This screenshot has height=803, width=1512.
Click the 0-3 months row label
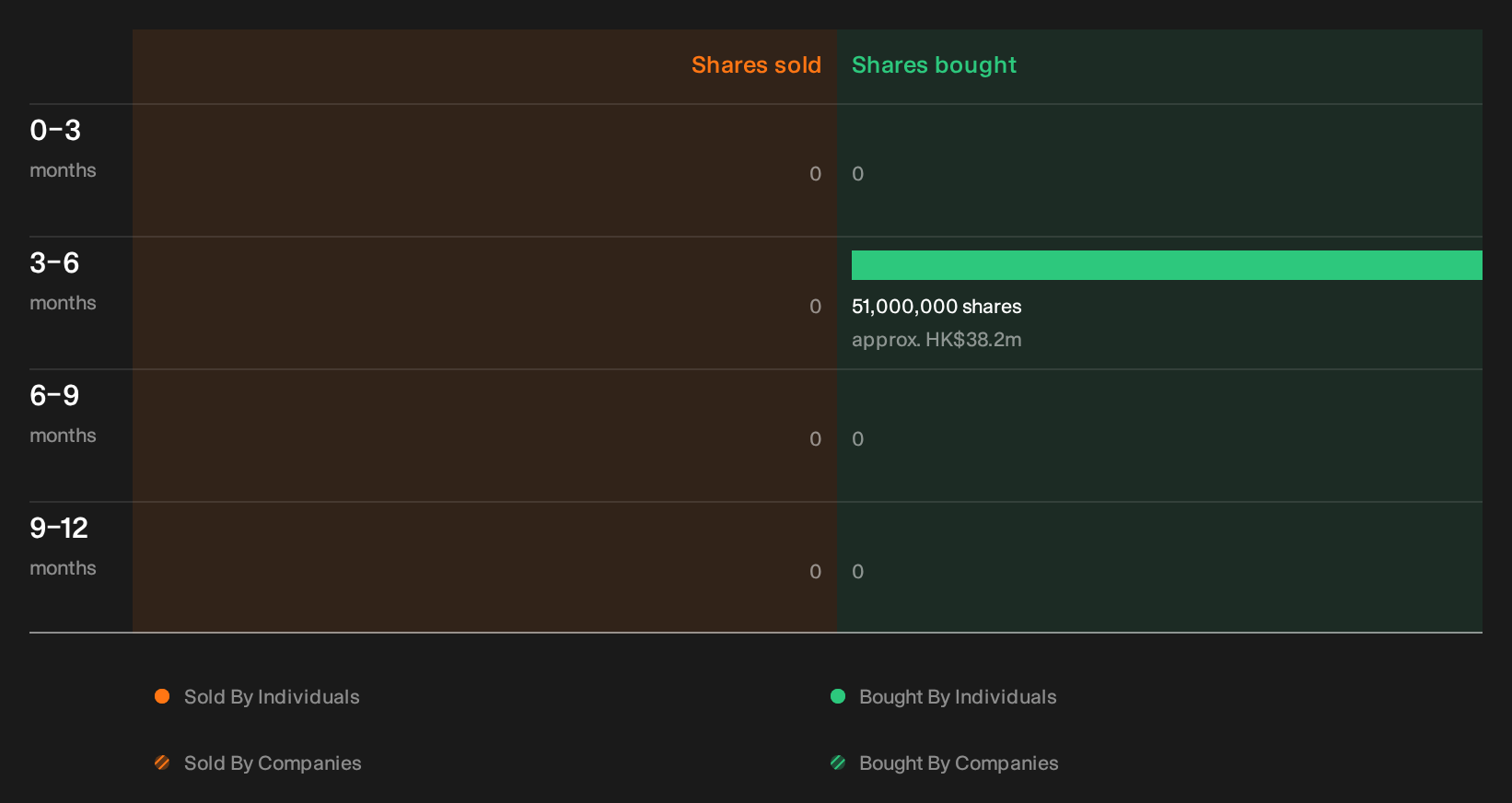63,149
